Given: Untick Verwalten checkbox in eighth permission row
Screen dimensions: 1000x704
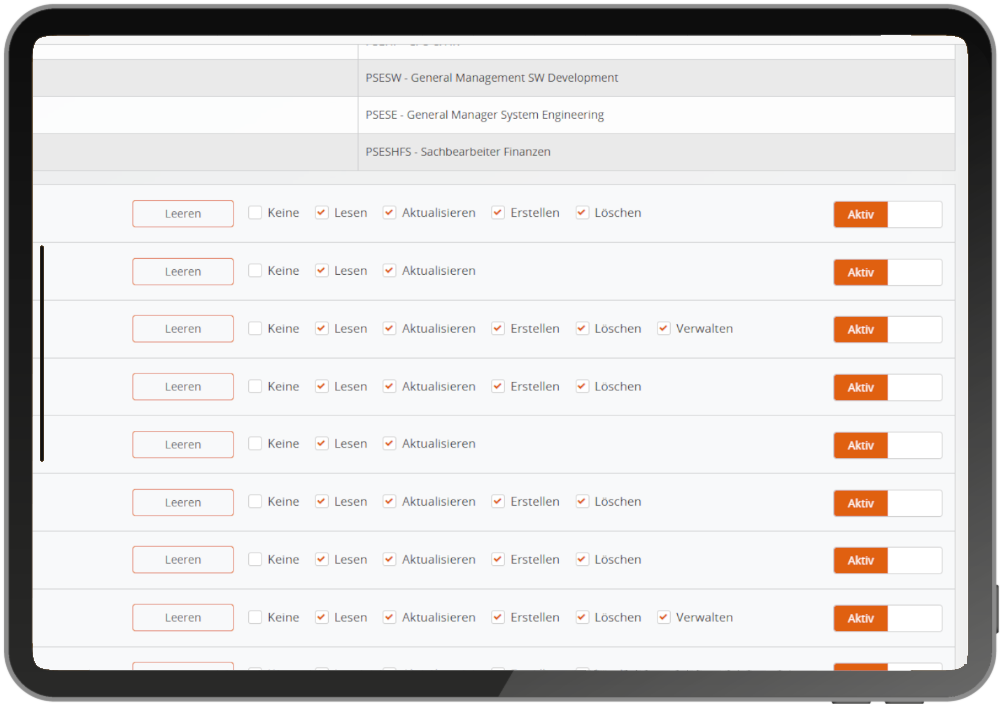Looking at the screenshot, I should [x=664, y=618].
